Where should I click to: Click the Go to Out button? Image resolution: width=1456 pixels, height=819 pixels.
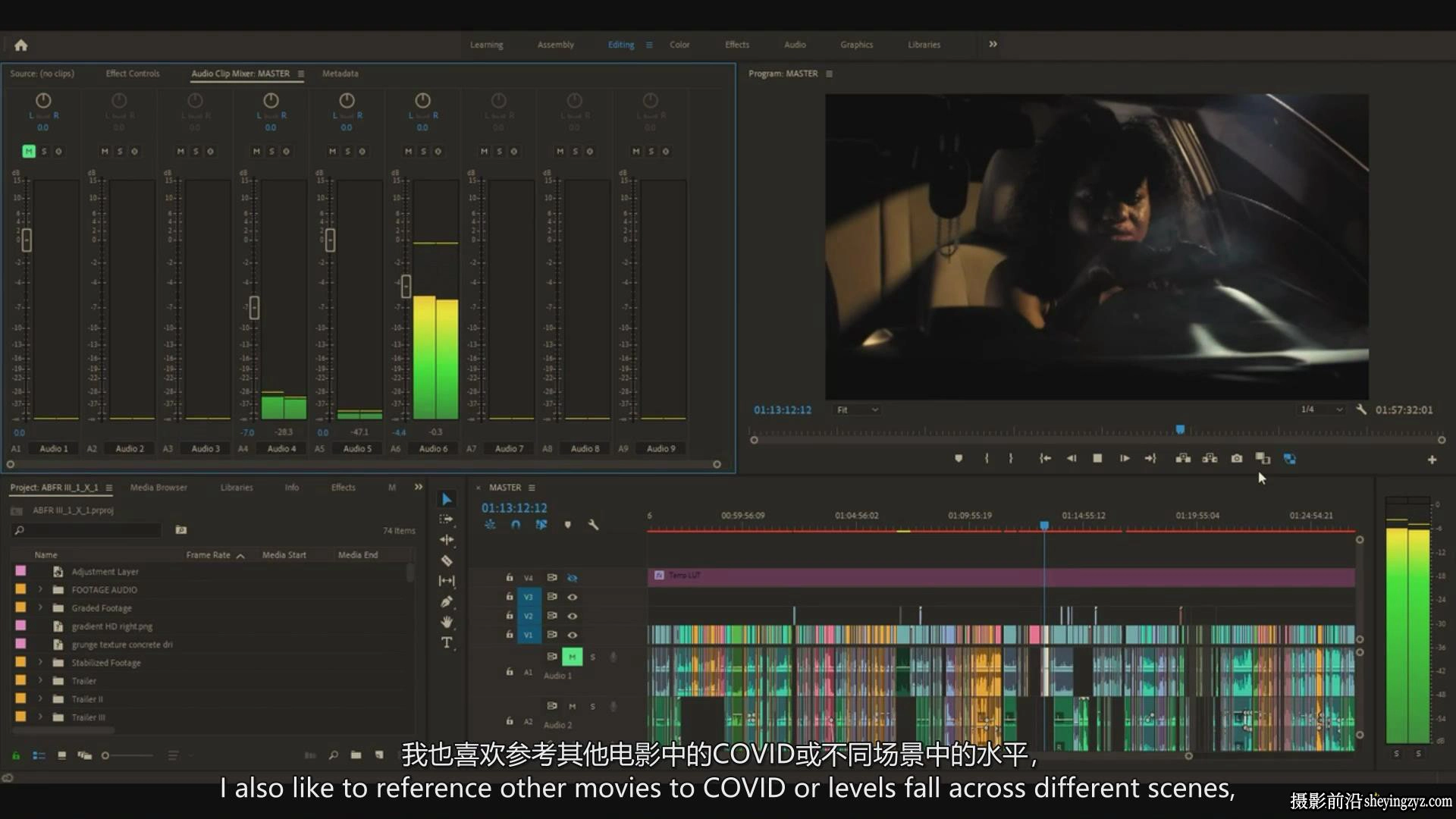[1150, 459]
